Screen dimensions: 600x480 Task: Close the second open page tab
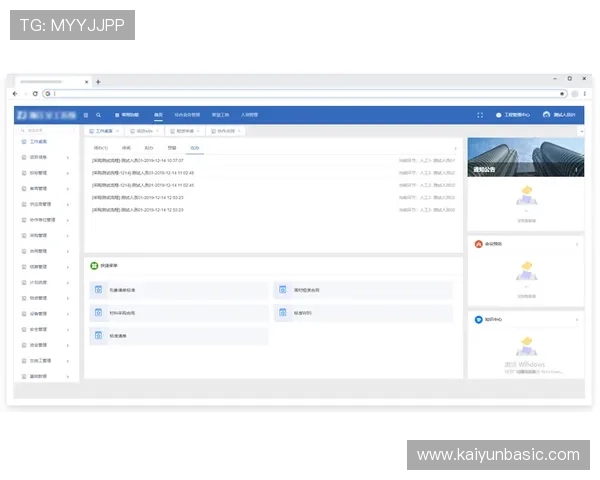[159, 131]
